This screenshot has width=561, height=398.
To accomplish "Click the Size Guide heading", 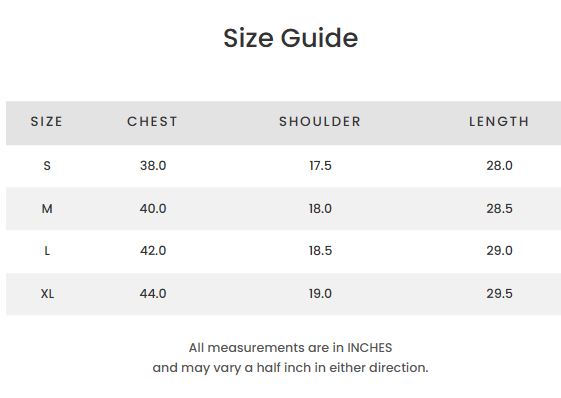I will tap(291, 38).
